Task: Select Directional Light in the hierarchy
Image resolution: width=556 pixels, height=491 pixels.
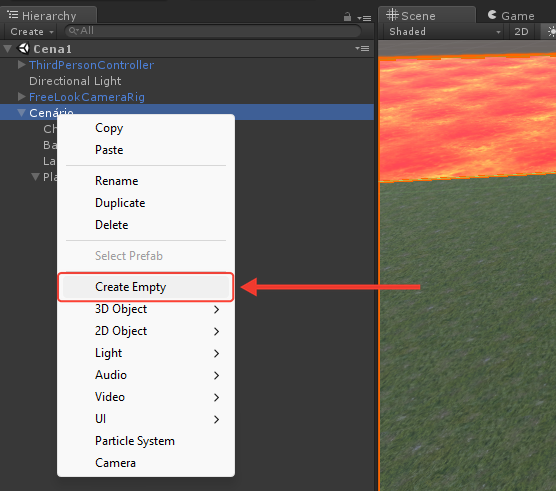Action: 75,81
